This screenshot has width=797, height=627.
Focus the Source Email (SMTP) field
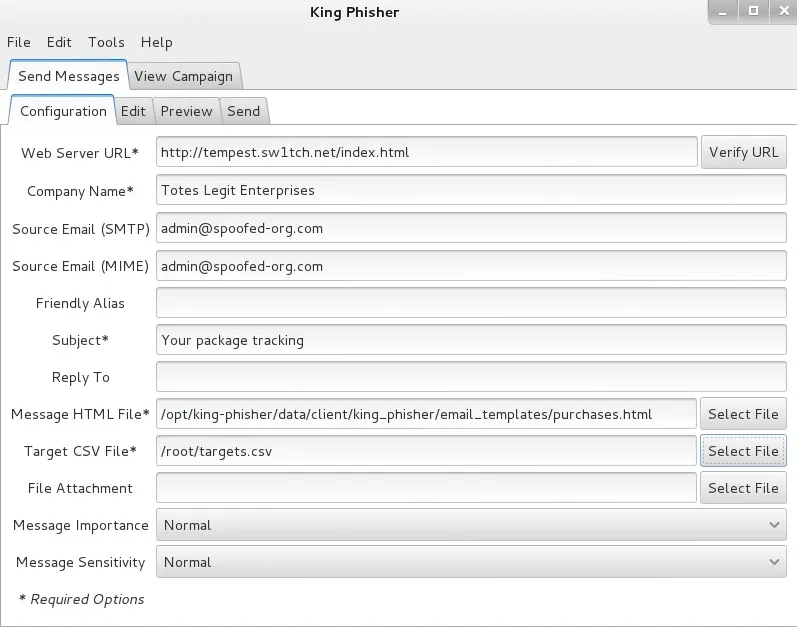471,228
